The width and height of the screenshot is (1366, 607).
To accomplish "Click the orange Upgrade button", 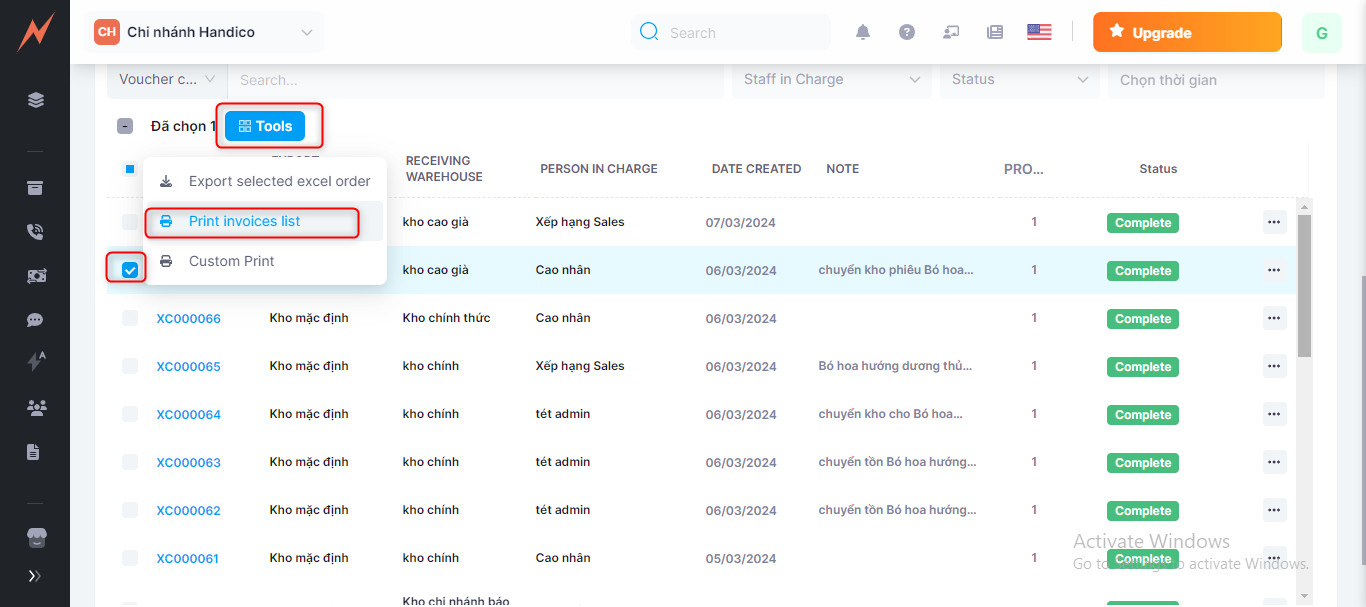I will [x=1186, y=33].
